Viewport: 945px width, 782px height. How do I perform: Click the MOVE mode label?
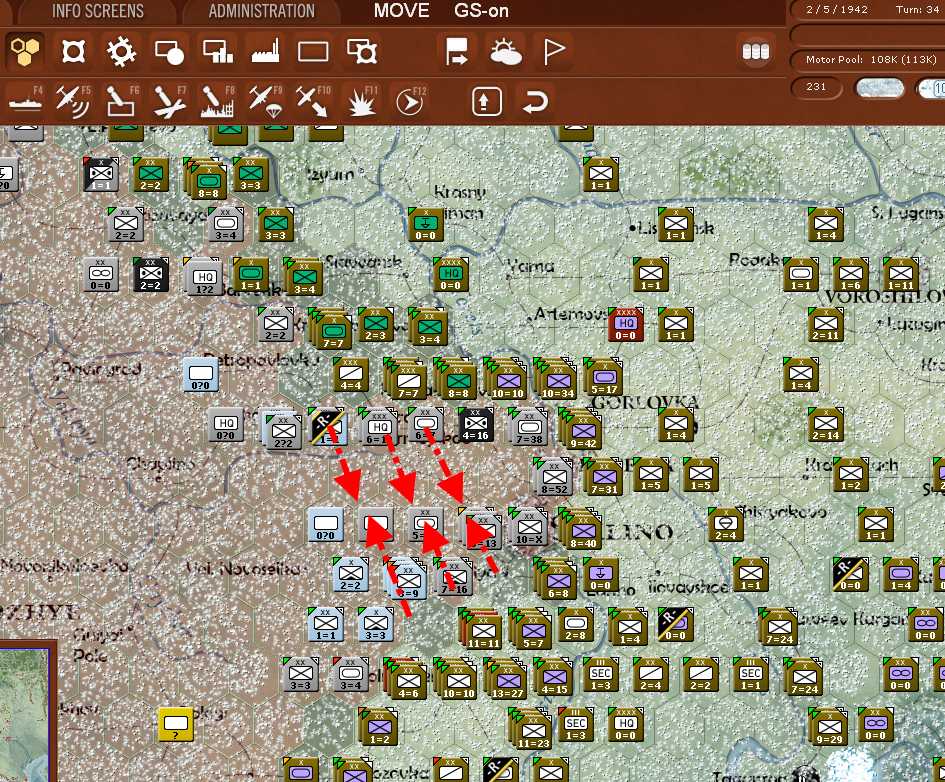click(x=400, y=12)
